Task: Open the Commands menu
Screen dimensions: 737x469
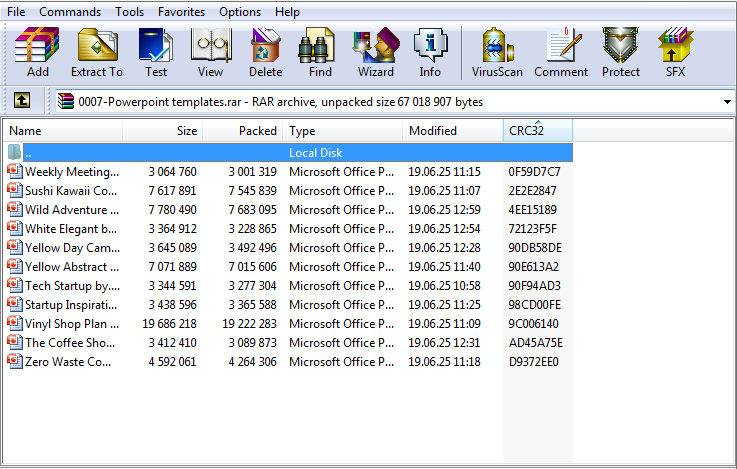Action: (70, 12)
